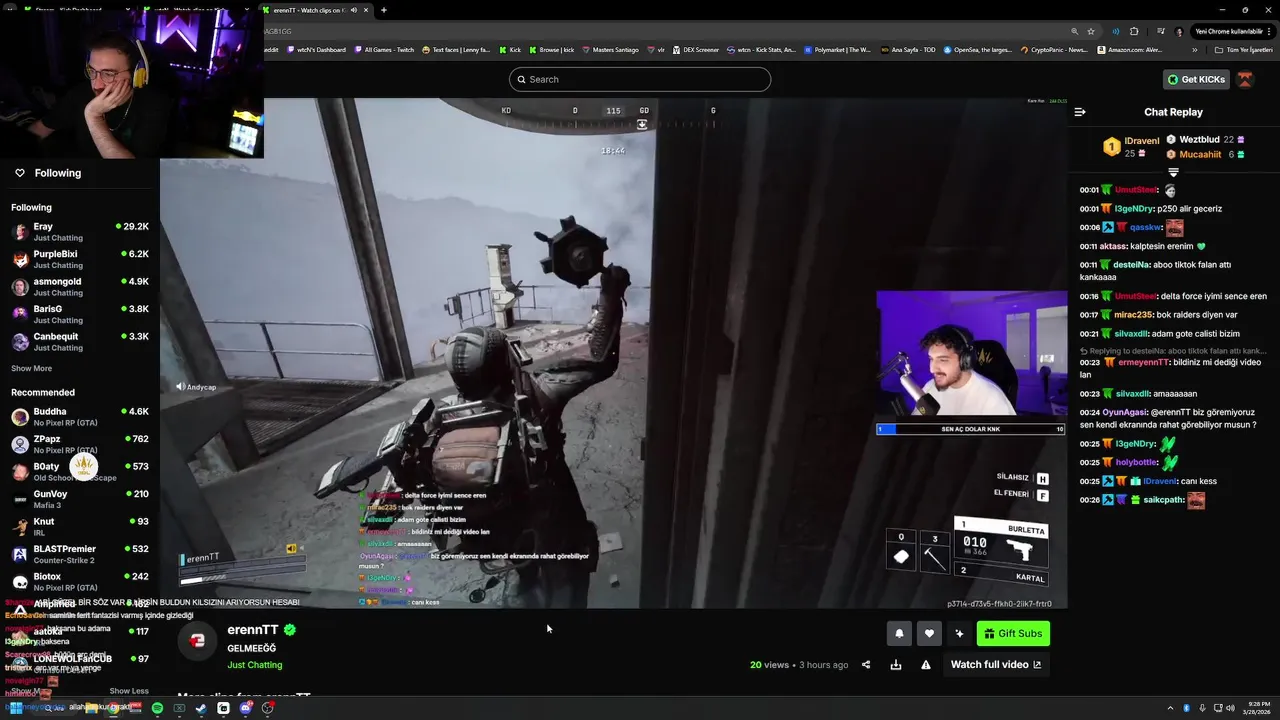Viewport: 1280px width, 720px height.
Task: Download the clip with the download icon
Action: [896, 664]
